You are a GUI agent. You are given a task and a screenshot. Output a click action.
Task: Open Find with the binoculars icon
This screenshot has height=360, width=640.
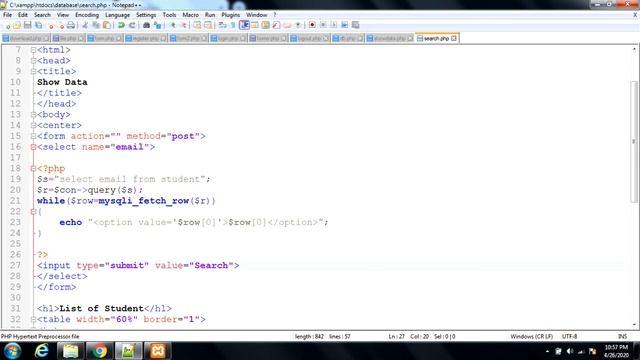pos(147,25)
